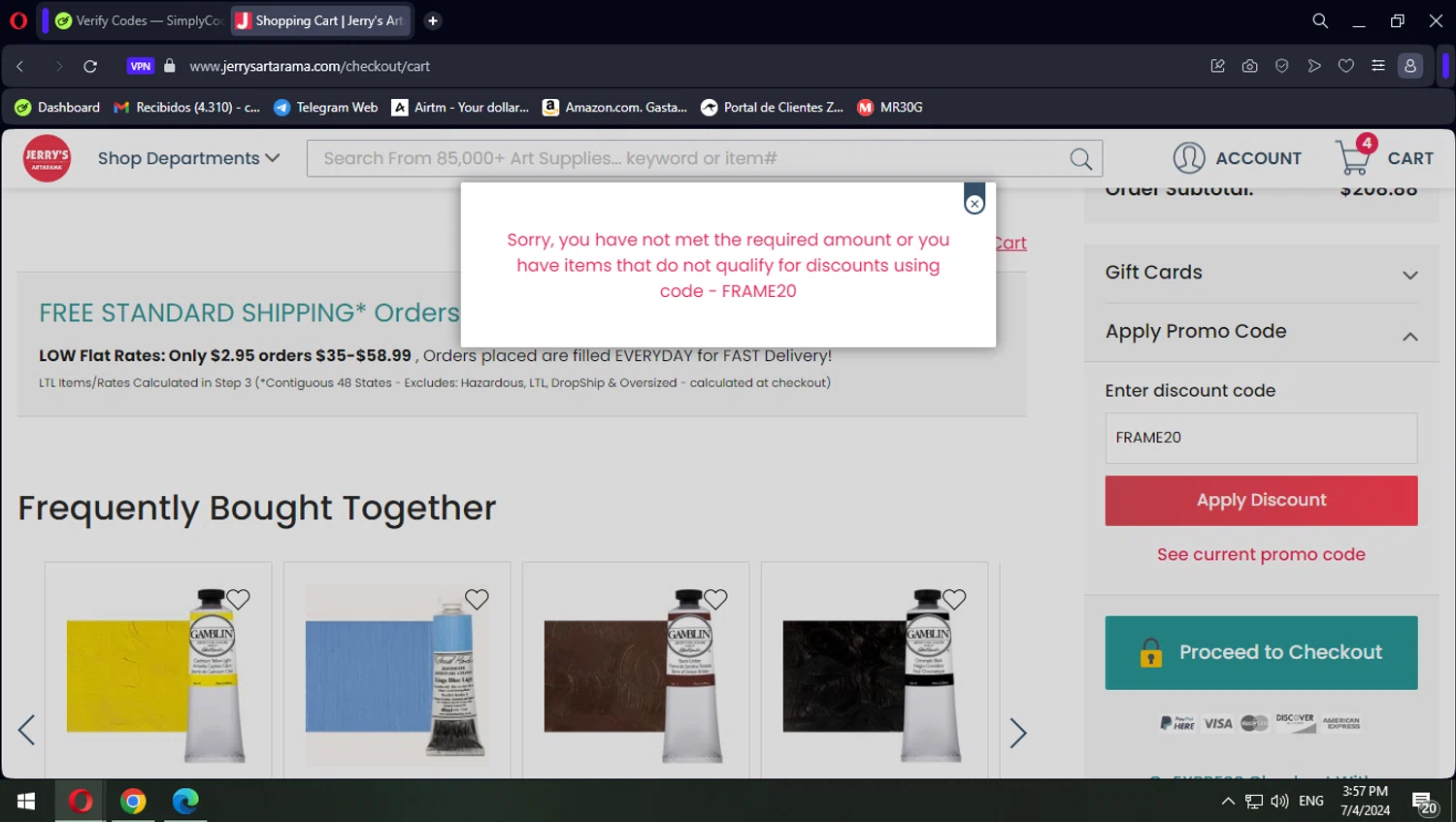The width and height of the screenshot is (1456, 822).
Task: Switch the ENG input language
Action: coord(1311,802)
